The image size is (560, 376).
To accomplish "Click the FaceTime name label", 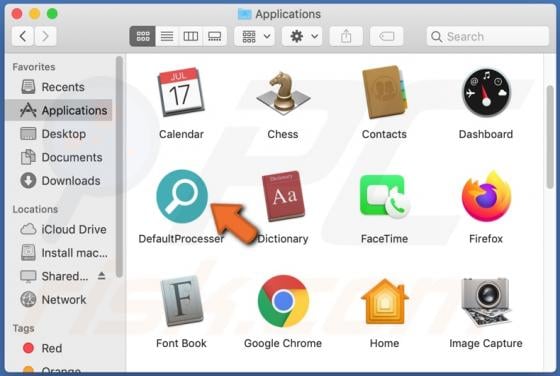I will 384,239.
